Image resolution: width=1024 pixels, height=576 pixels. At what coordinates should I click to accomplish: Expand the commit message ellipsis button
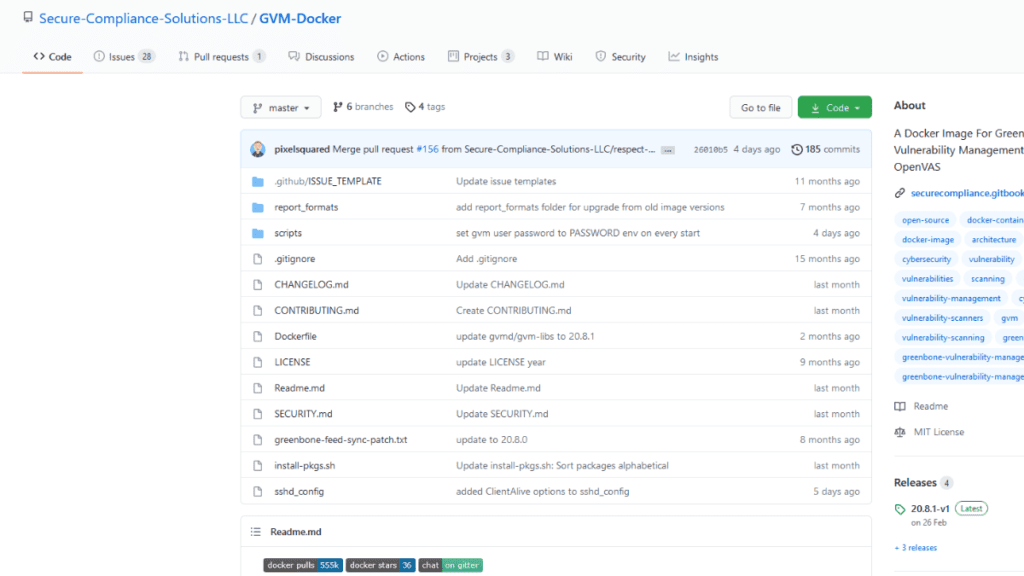tap(667, 150)
